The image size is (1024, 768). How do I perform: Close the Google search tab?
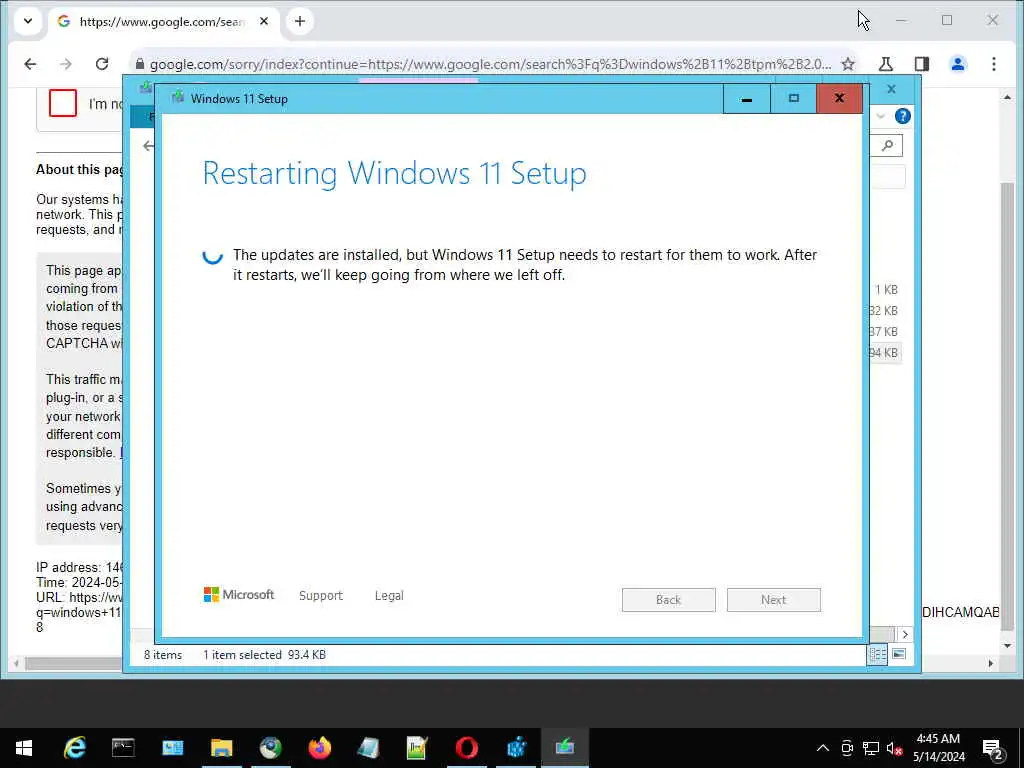(264, 22)
